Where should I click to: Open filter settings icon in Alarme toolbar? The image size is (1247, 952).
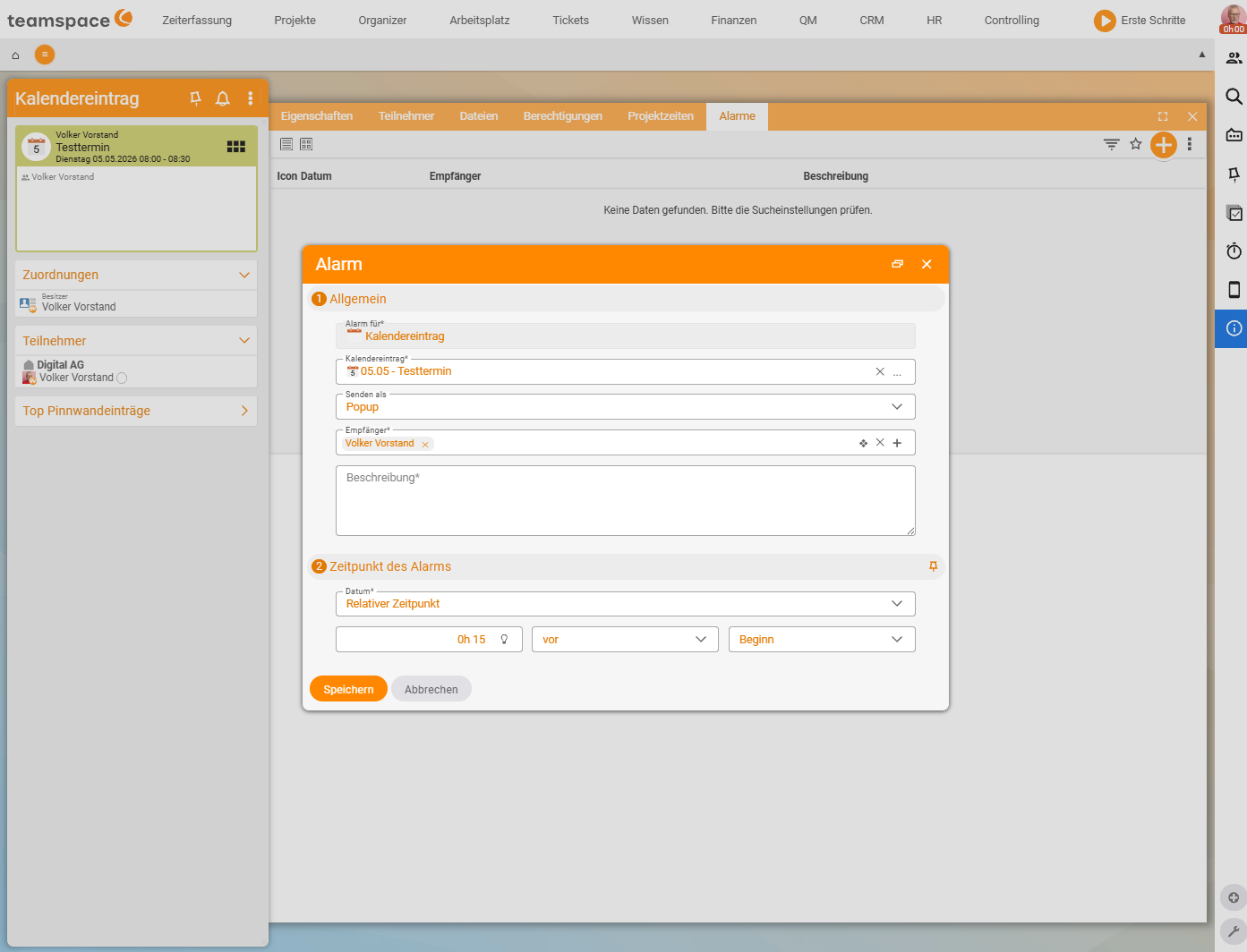point(1112,144)
